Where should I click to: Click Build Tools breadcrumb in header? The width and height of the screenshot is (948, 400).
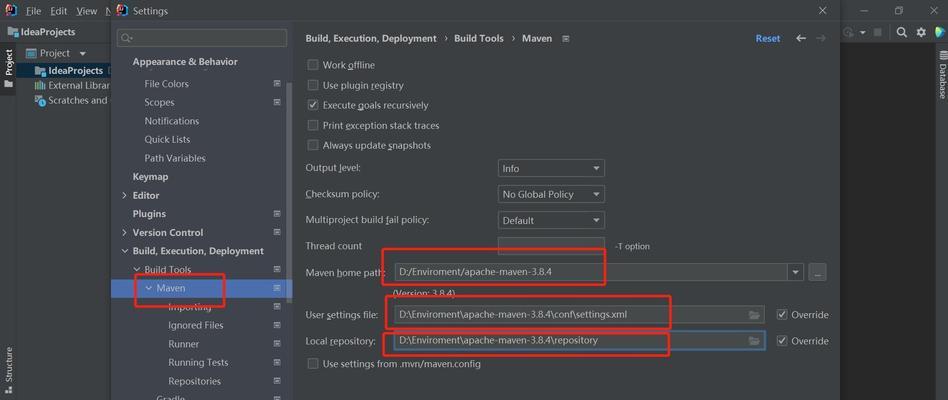(479, 38)
